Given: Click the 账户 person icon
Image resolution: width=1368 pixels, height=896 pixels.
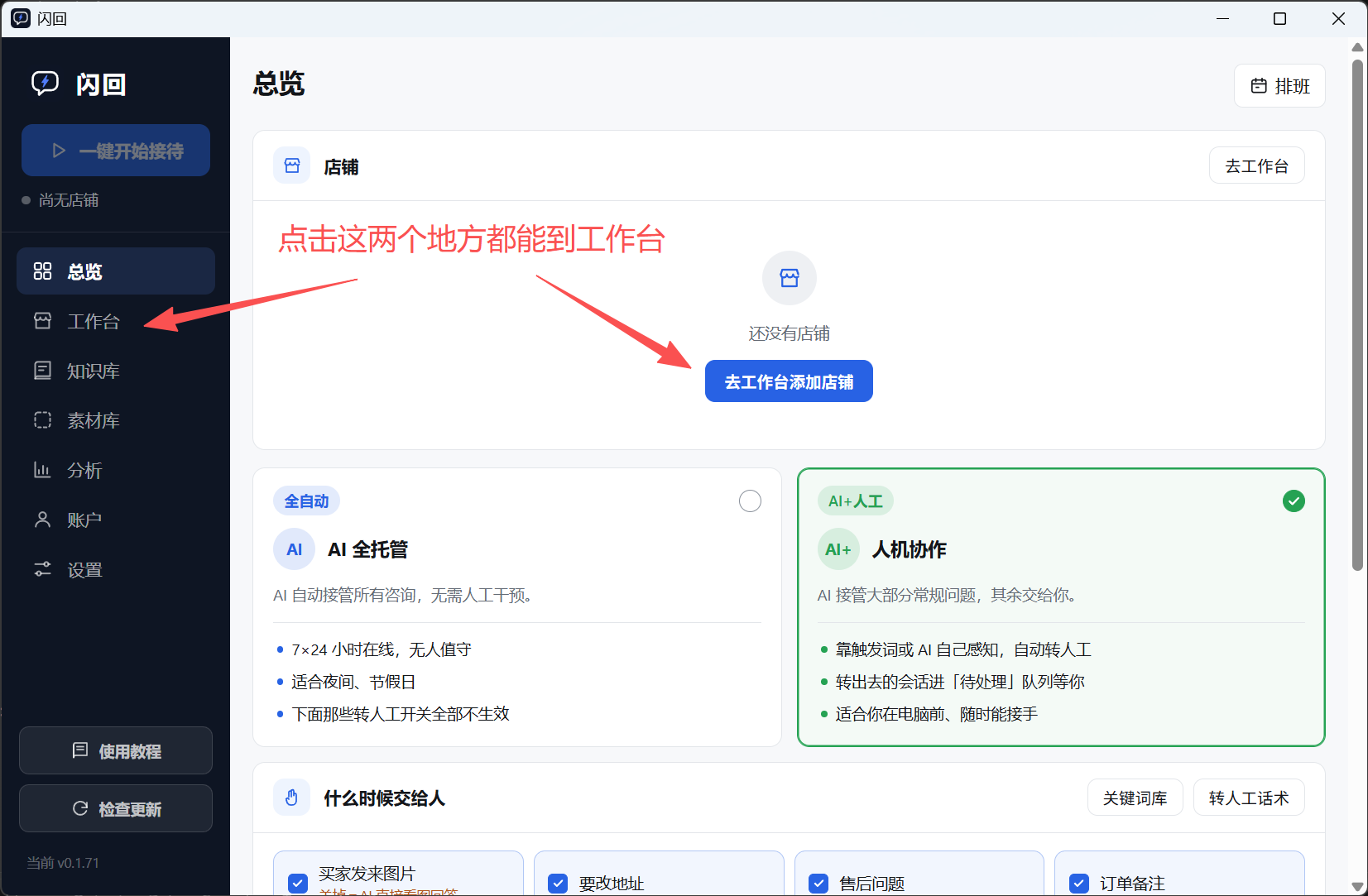Looking at the screenshot, I should point(42,520).
